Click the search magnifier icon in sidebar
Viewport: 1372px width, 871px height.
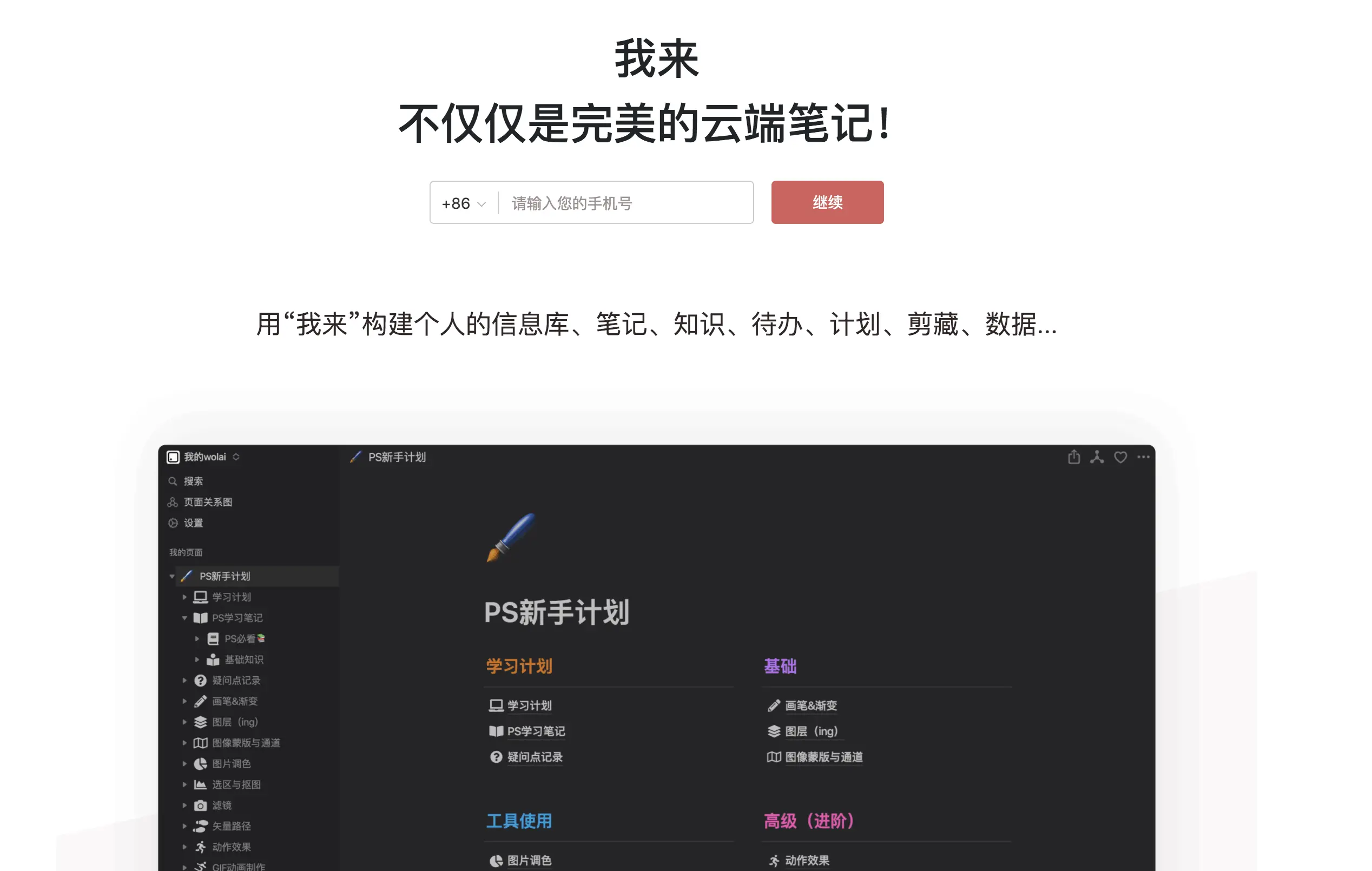(x=173, y=481)
